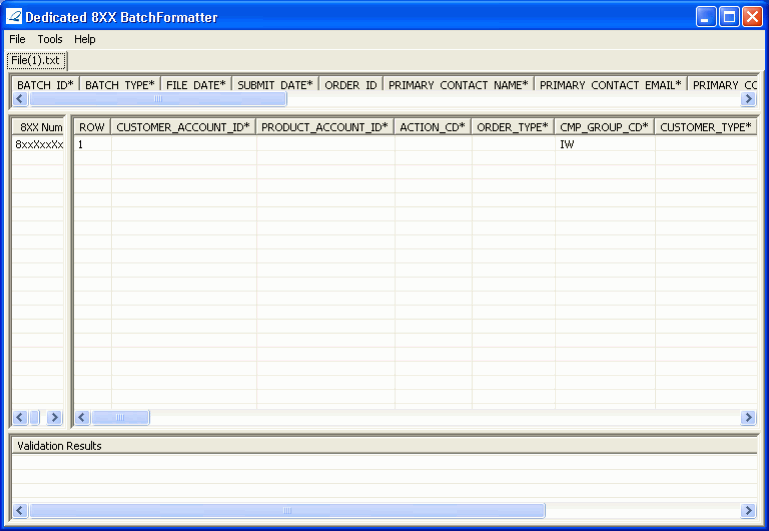Click left arrow of 8XX Num scrollbar
The height and width of the screenshot is (531, 769).
click(20, 417)
